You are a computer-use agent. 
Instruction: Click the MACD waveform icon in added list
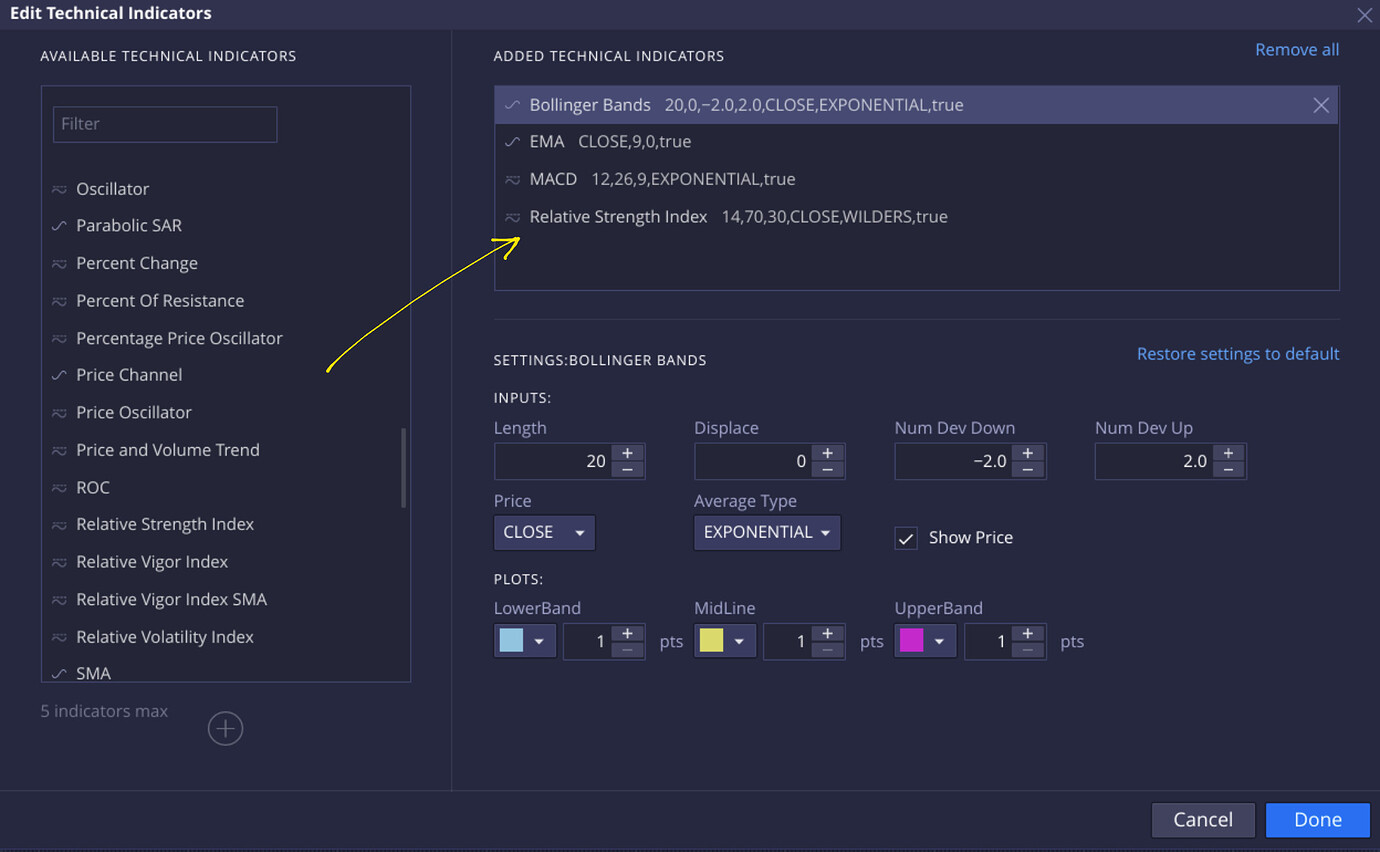[x=513, y=179]
